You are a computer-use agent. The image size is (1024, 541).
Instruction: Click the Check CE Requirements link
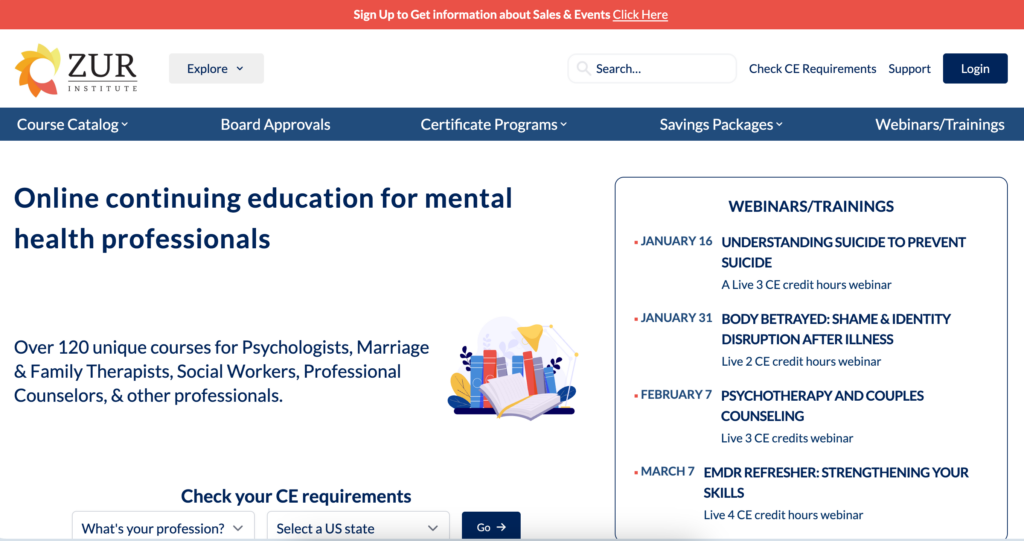point(812,69)
